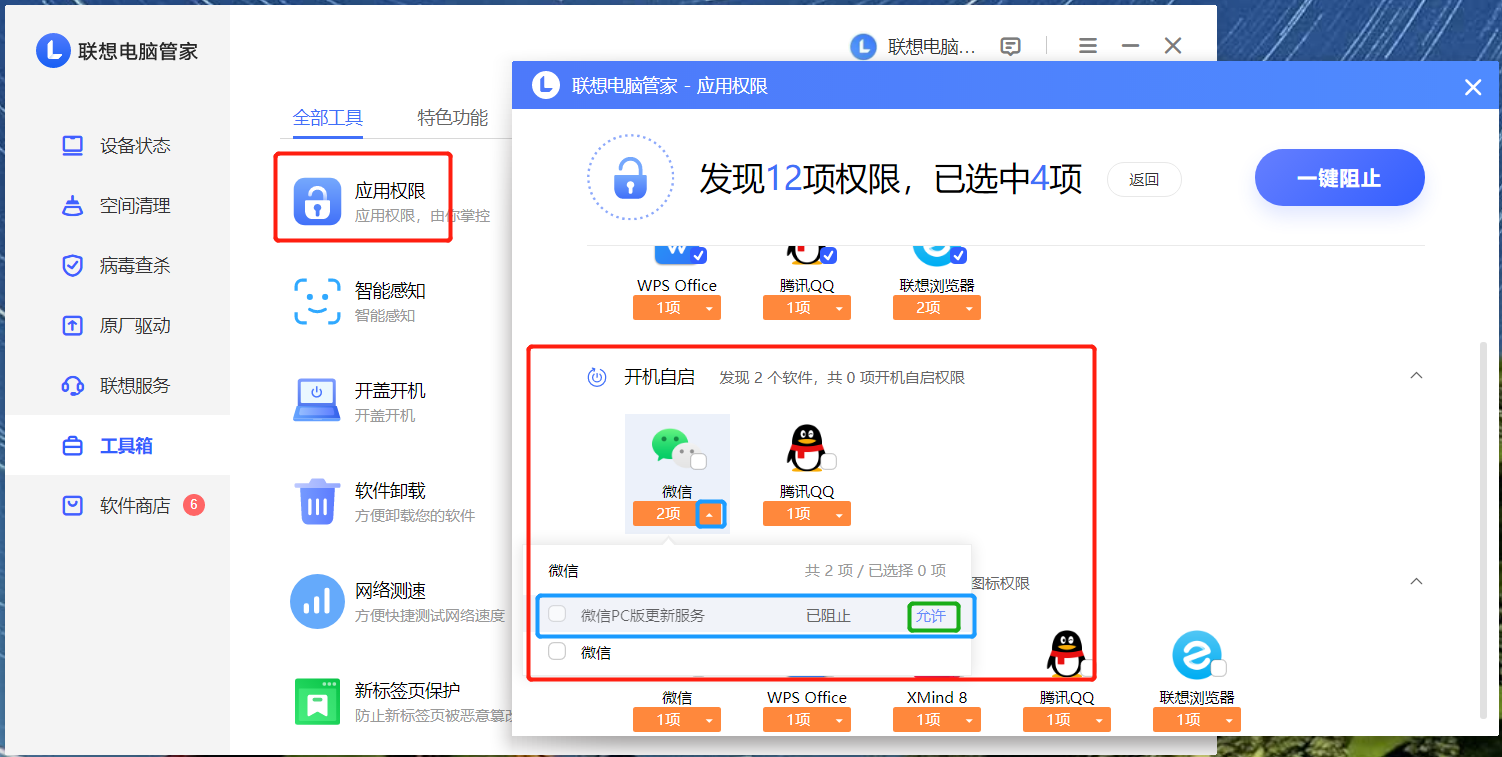Open the 新标签页保护 green bookmark icon

click(317, 701)
